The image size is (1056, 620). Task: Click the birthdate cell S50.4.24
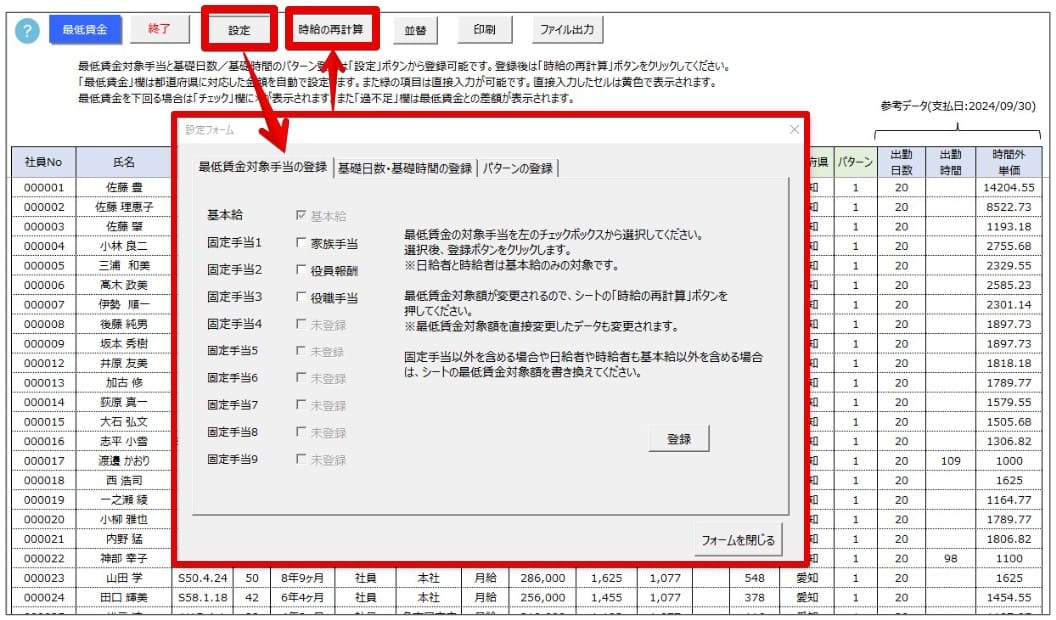point(203,578)
